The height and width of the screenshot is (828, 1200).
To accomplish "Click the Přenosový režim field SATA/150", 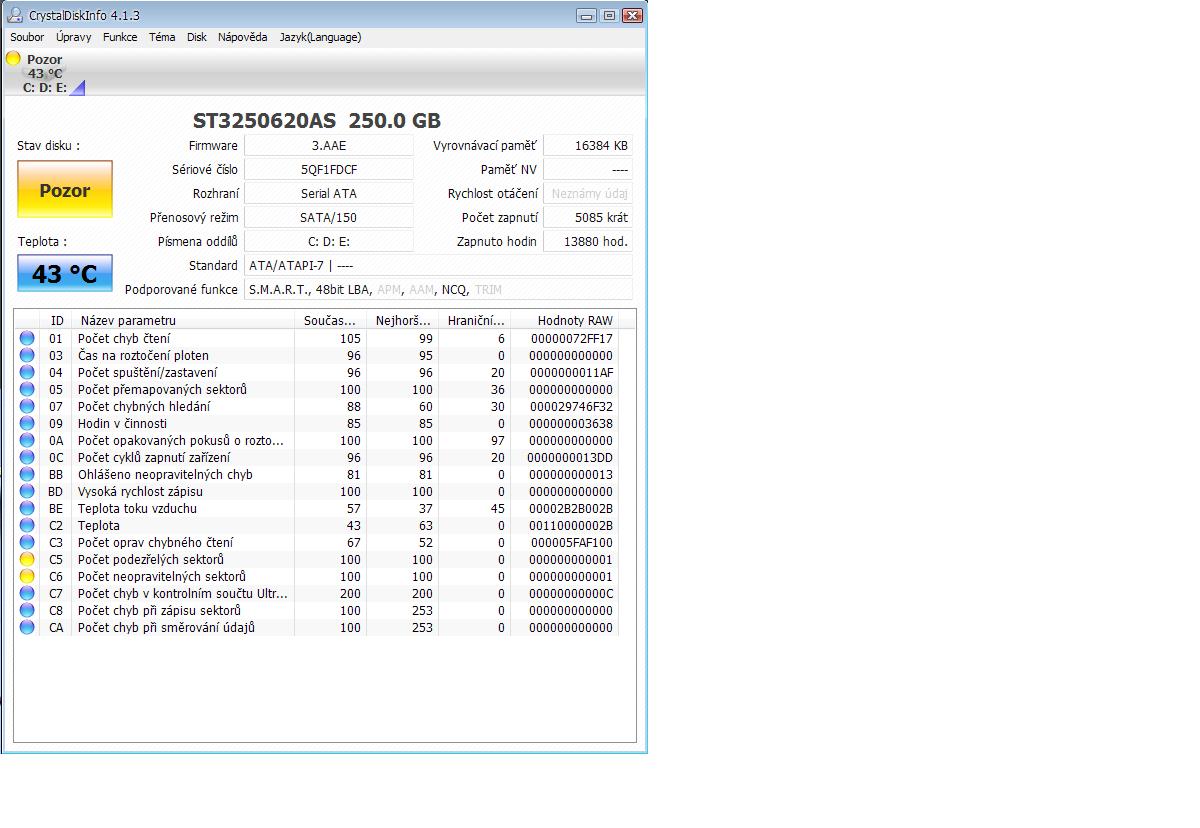I will [329, 218].
